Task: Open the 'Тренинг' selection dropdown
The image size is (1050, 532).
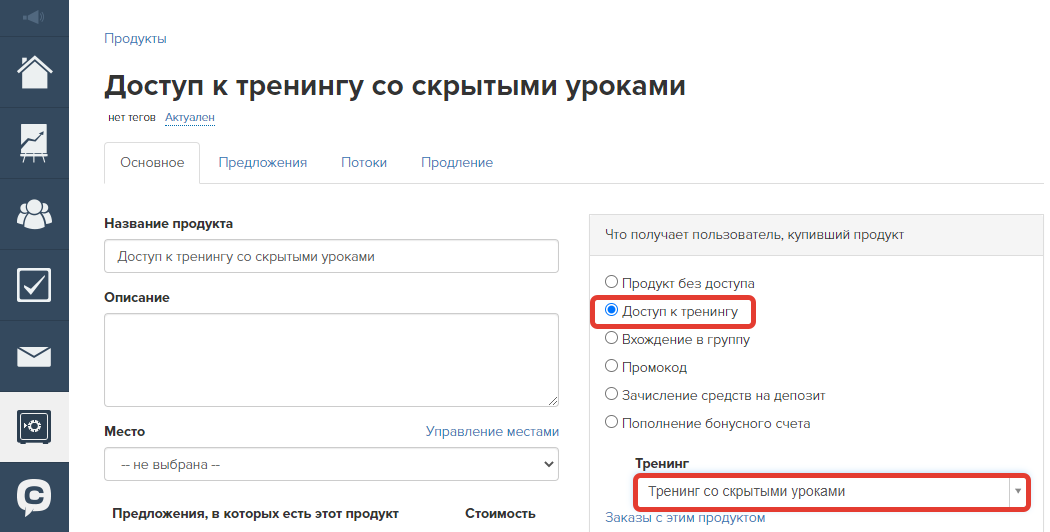Action: click(x=830, y=491)
